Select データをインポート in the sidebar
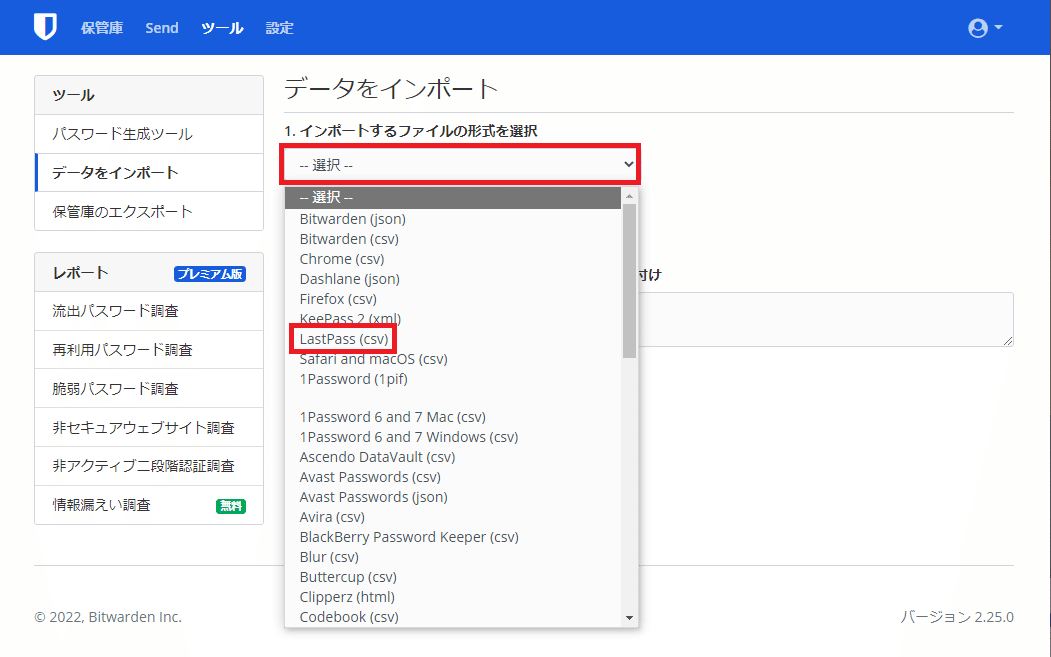This screenshot has width=1051, height=657. tap(149, 173)
